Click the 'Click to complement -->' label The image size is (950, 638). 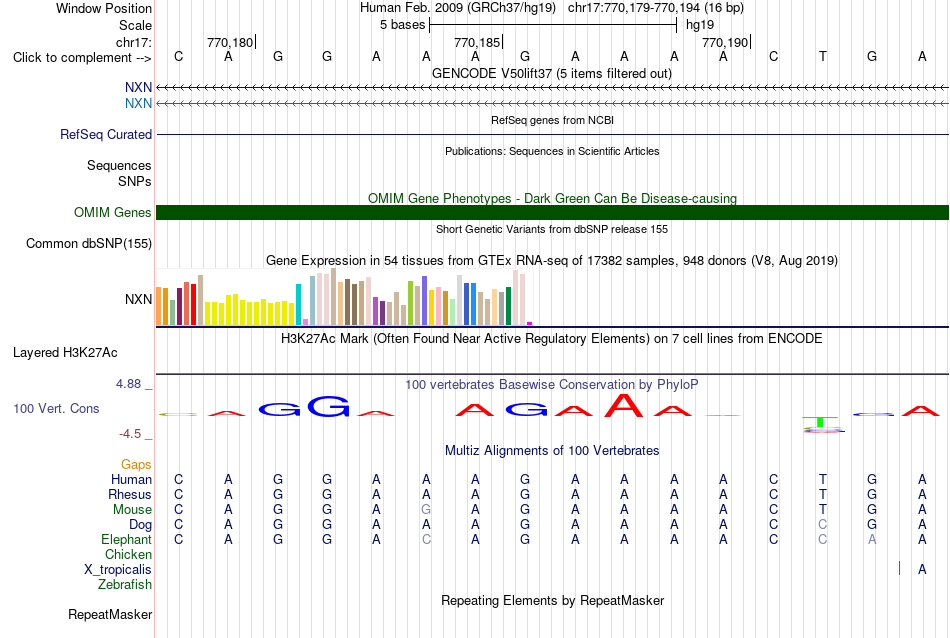click(82, 58)
